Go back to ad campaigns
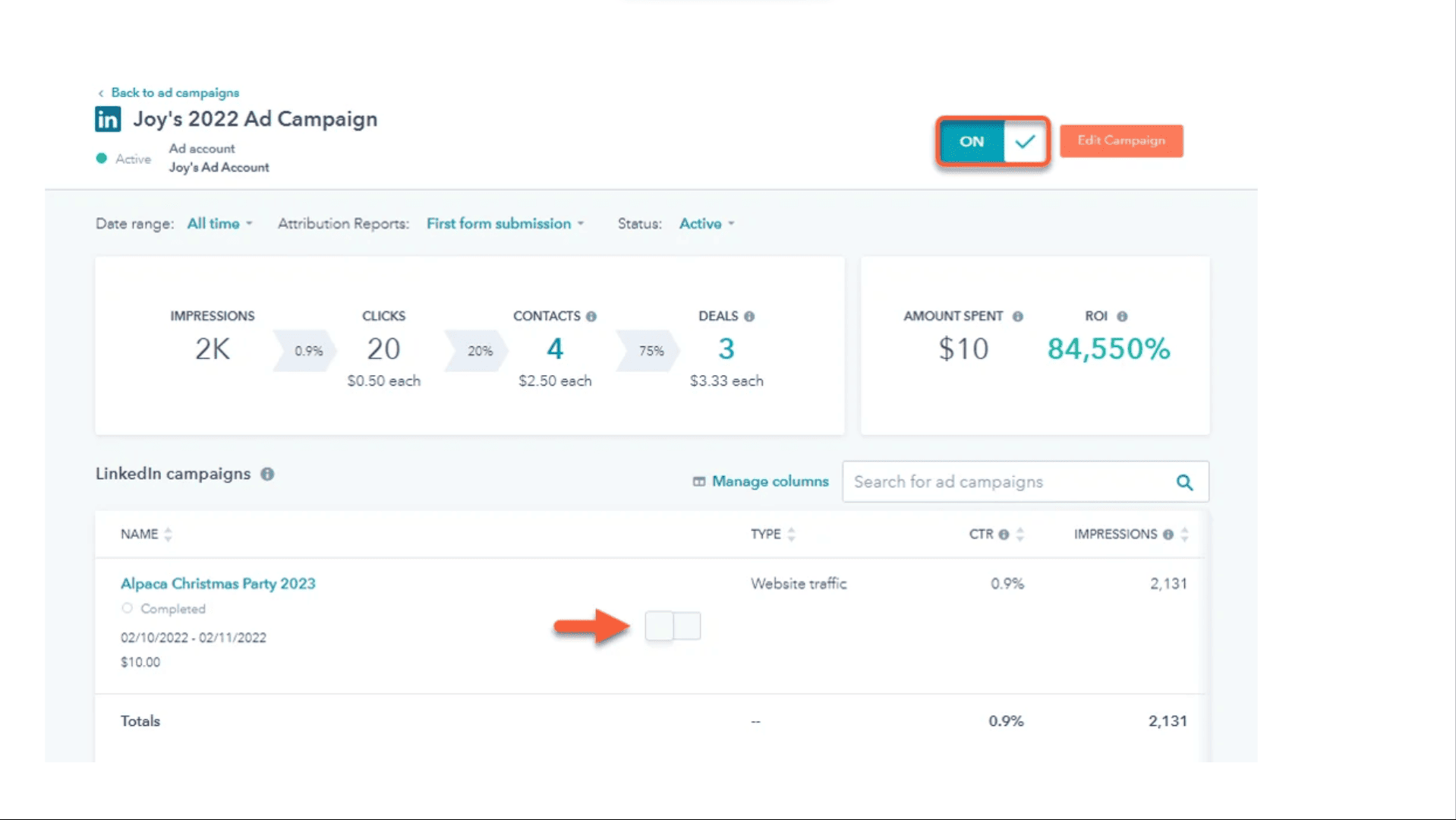1456x820 pixels. (x=175, y=93)
